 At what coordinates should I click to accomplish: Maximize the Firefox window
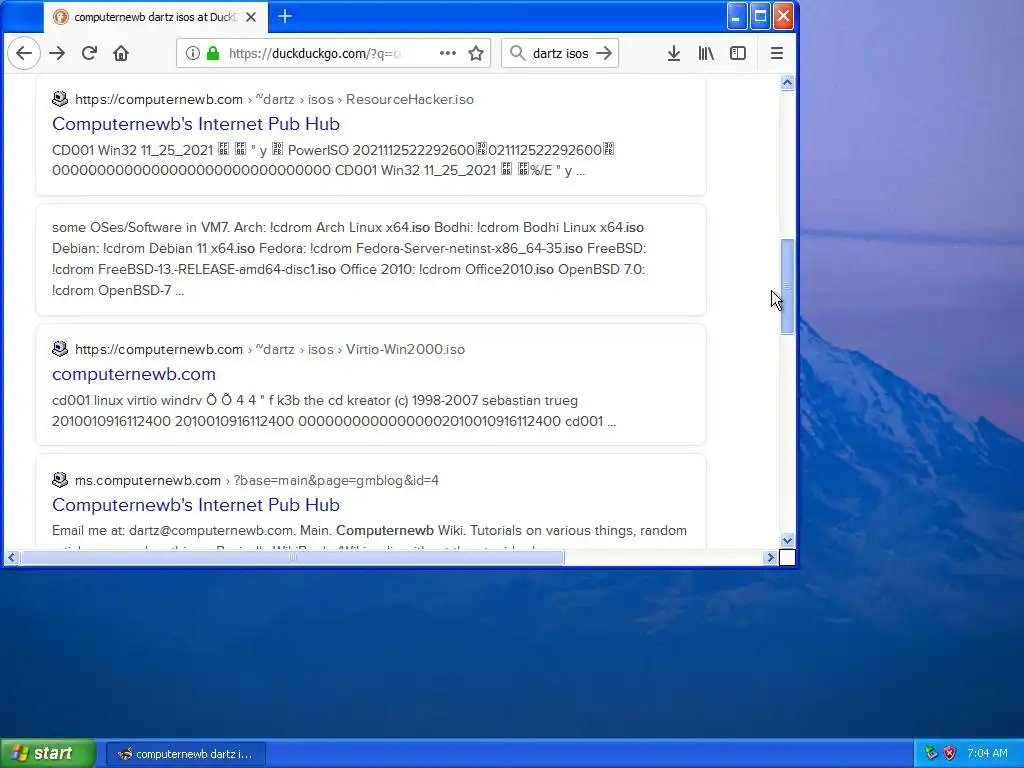click(x=760, y=16)
